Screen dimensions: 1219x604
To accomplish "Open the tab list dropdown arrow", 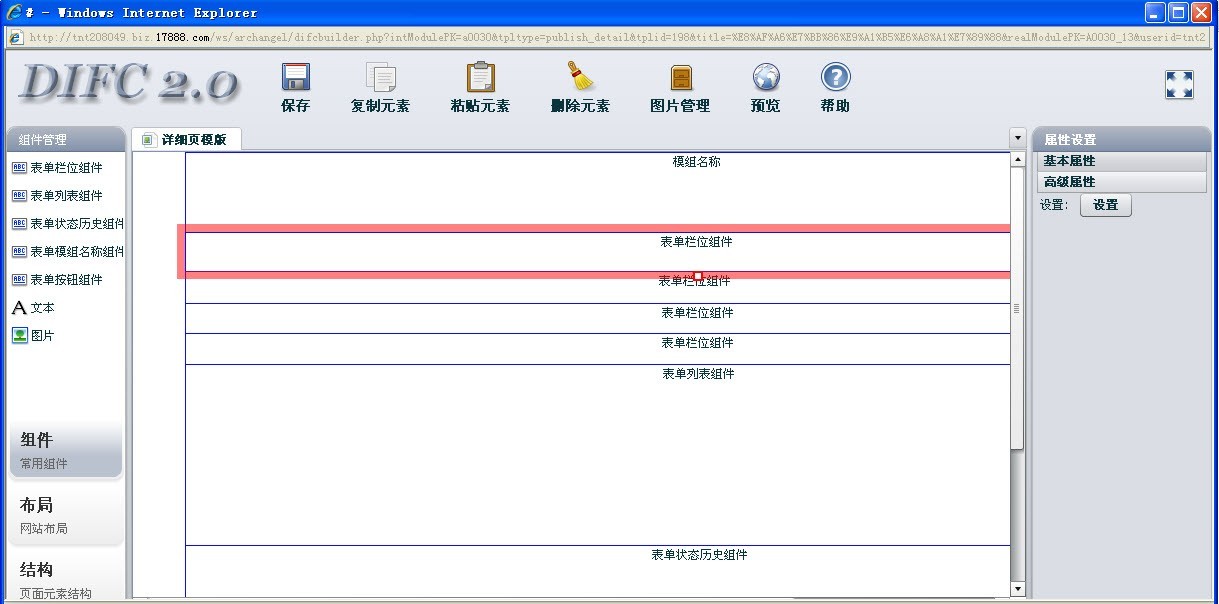I will pos(1018,138).
